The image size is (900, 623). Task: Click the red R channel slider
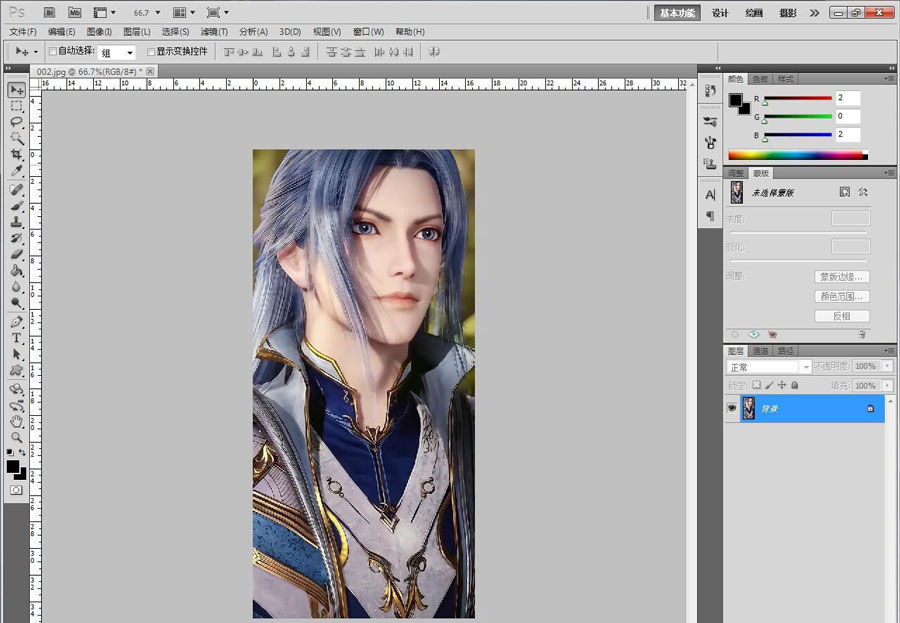[x=797, y=98]
